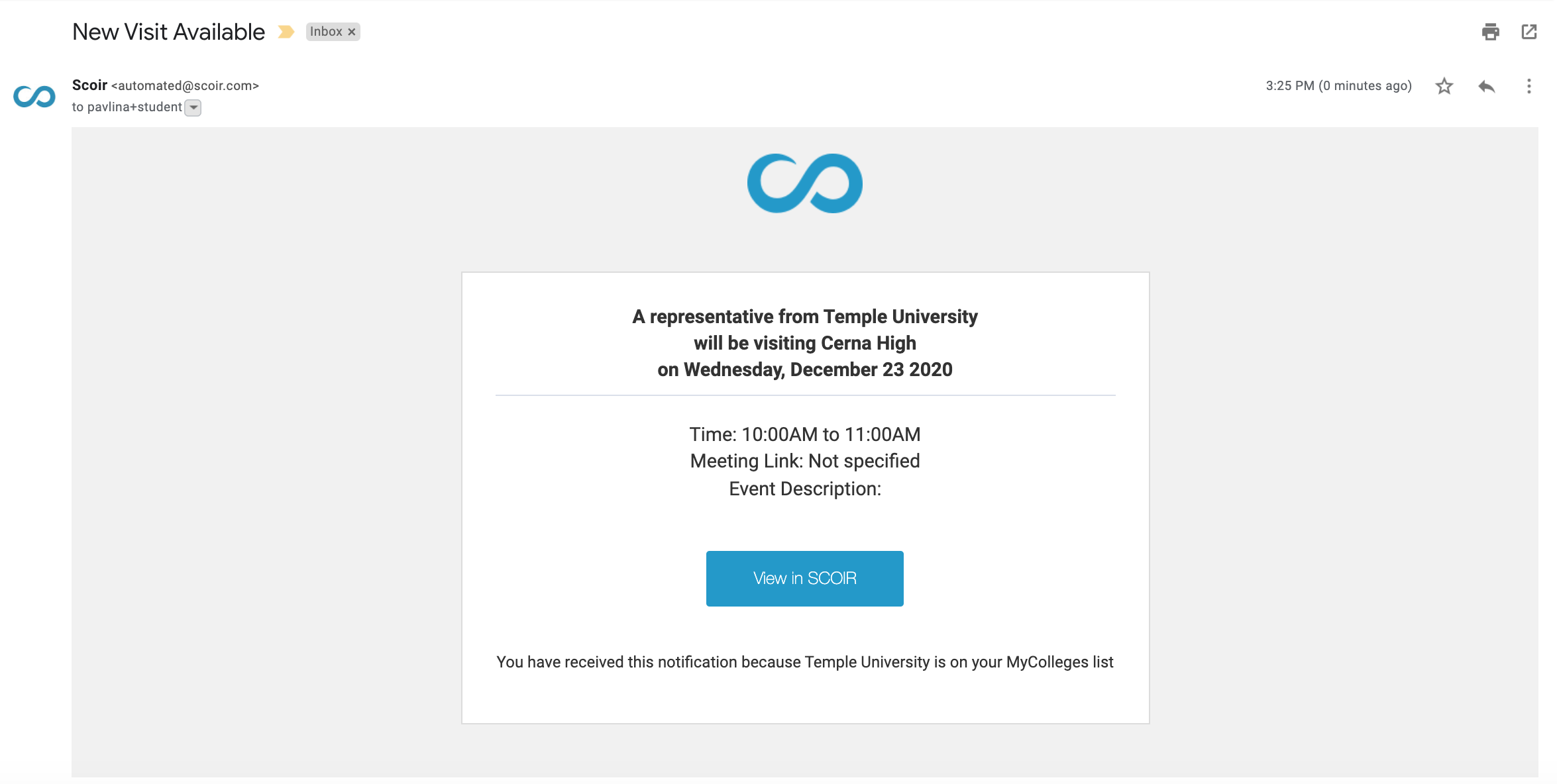1557x784 pixels.
Task: Click the Inbox label tag
Action: [x=326, y=32]
